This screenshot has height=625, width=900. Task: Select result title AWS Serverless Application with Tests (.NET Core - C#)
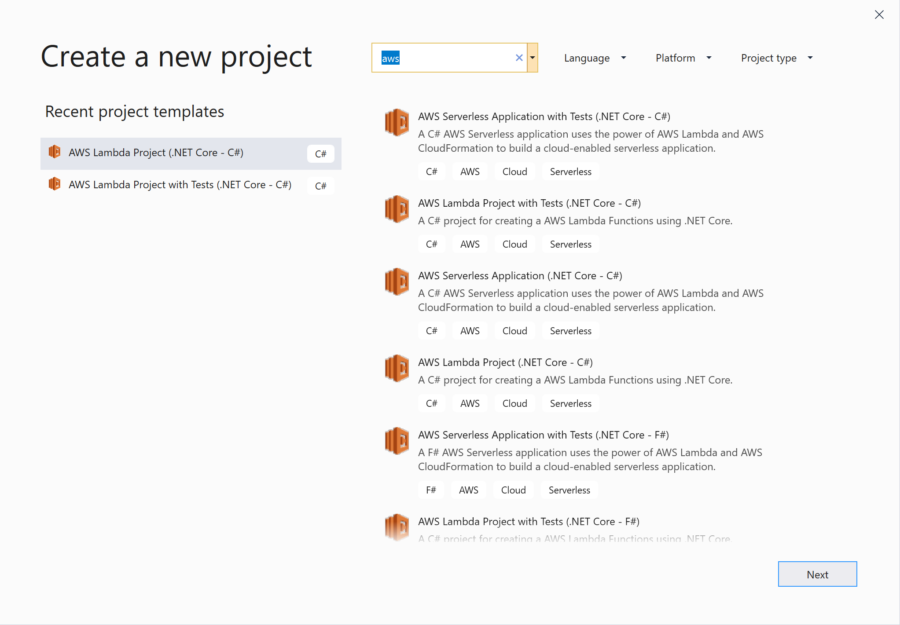click(x=544, y=117)
